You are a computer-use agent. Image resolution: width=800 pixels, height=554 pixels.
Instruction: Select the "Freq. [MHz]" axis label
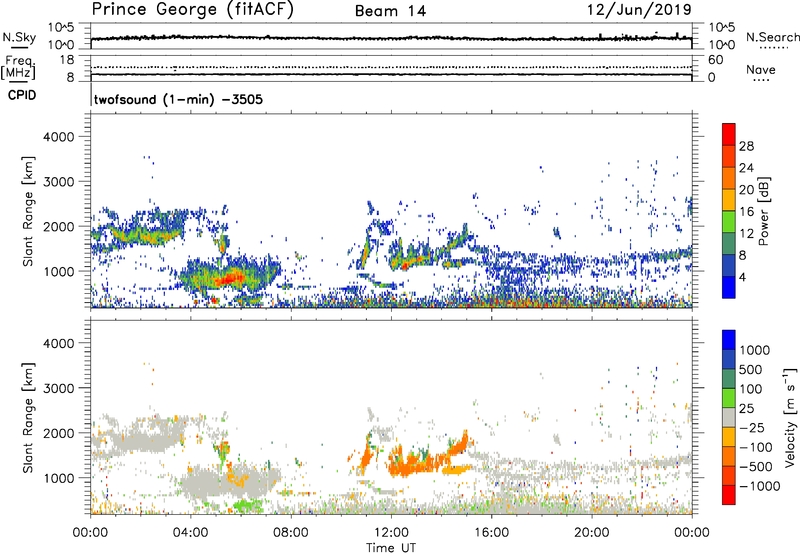coord(19,67)
